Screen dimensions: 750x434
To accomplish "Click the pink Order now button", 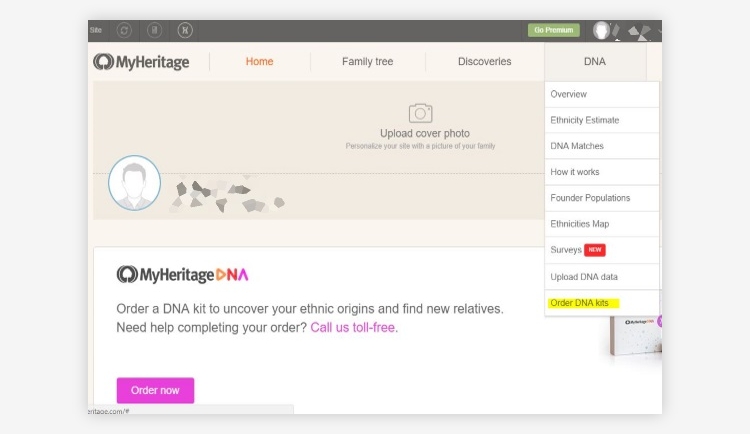I will coord(155,390).
